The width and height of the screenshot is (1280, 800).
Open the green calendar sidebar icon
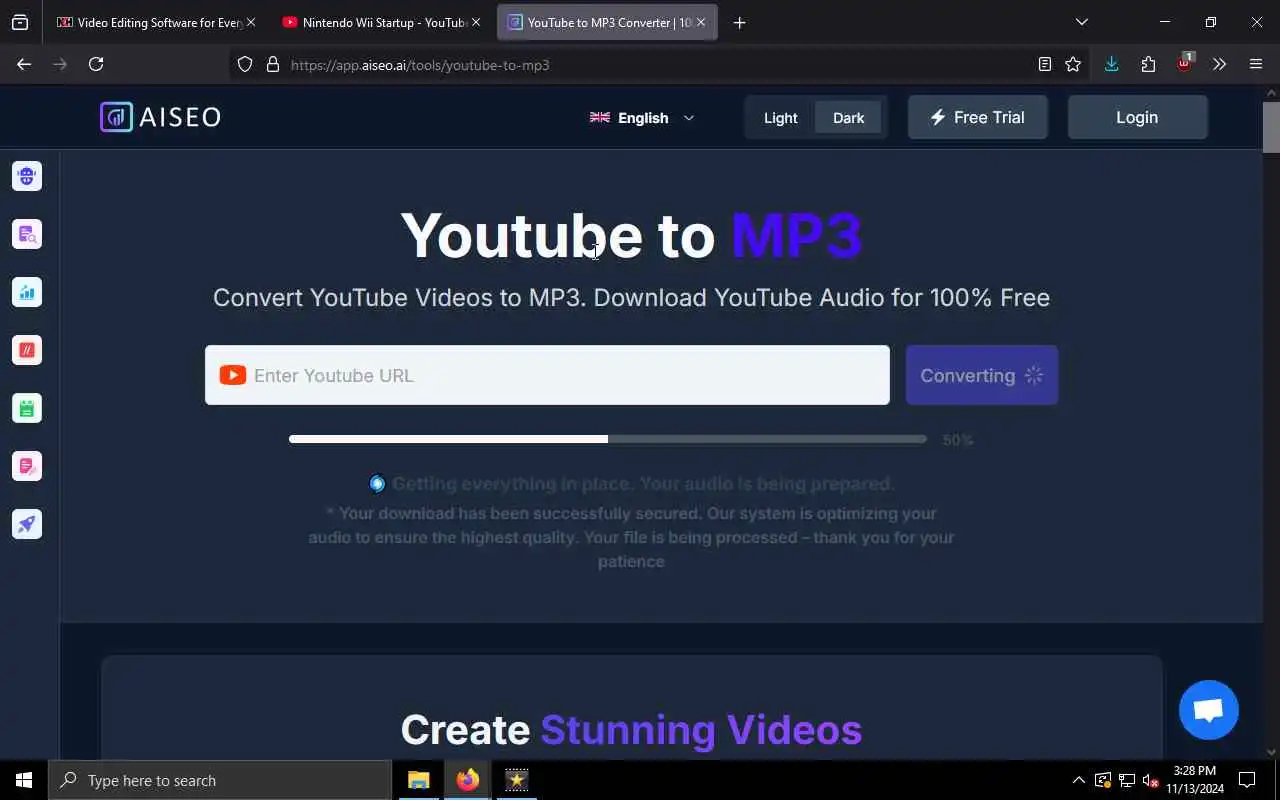(27, 408)
